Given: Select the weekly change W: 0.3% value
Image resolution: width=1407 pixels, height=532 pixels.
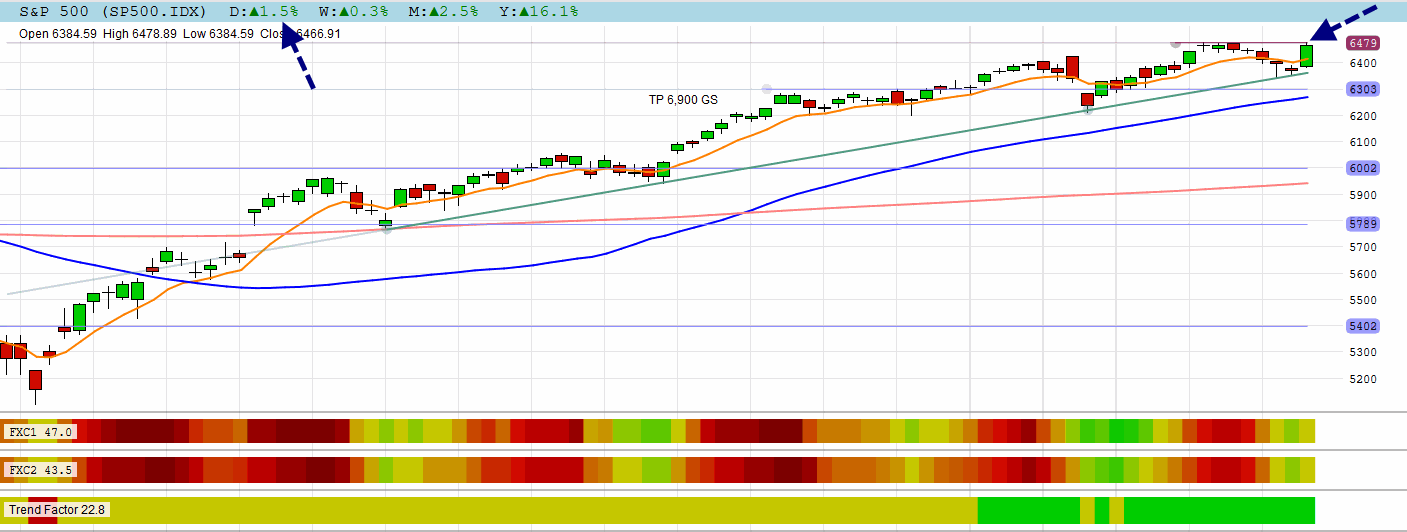Looking at the screenshot, I should tap(352, 11).
